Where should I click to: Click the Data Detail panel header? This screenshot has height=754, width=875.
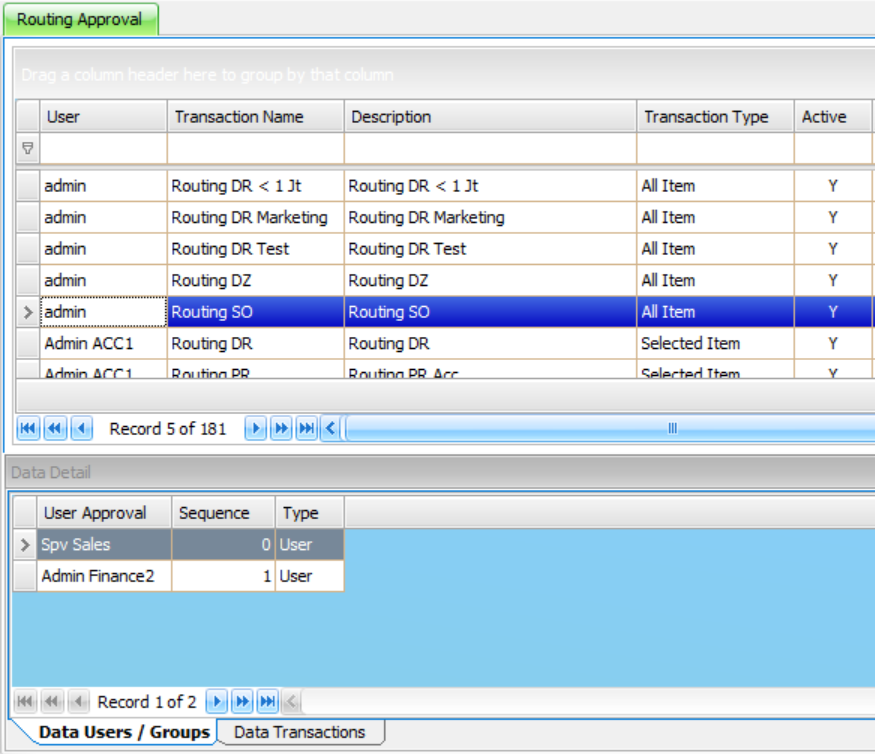(441, 472)
